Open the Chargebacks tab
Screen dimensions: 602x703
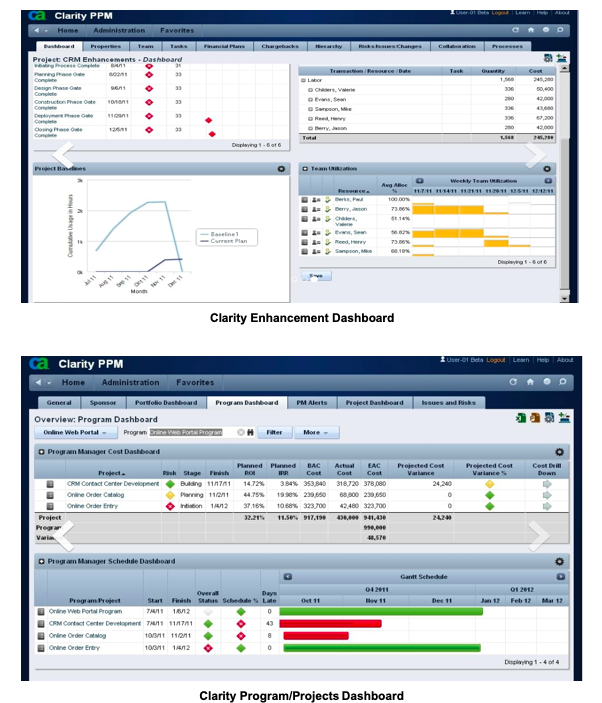(x=280, y=46)
